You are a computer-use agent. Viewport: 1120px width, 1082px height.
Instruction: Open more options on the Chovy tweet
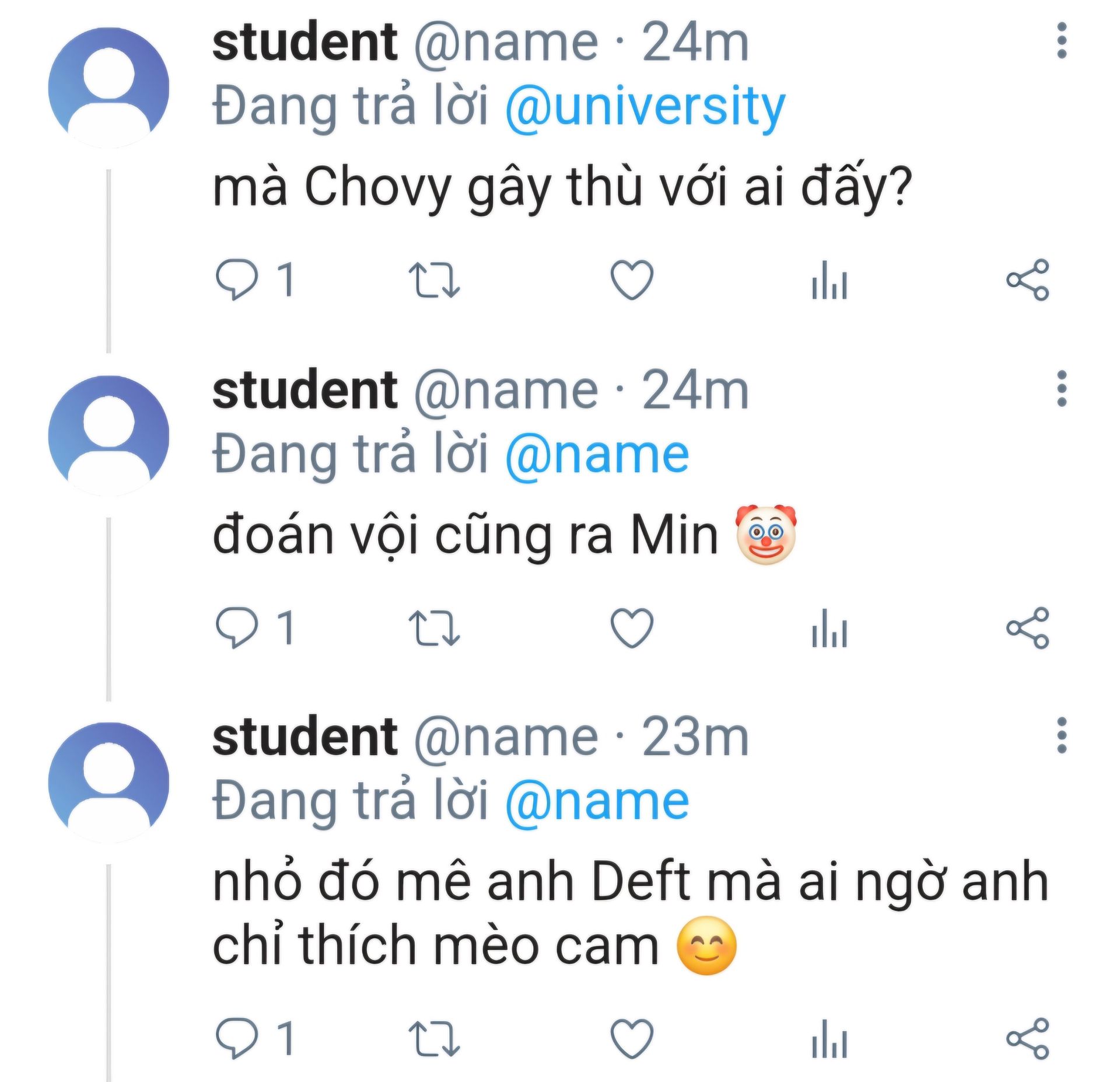[1062, 41]
